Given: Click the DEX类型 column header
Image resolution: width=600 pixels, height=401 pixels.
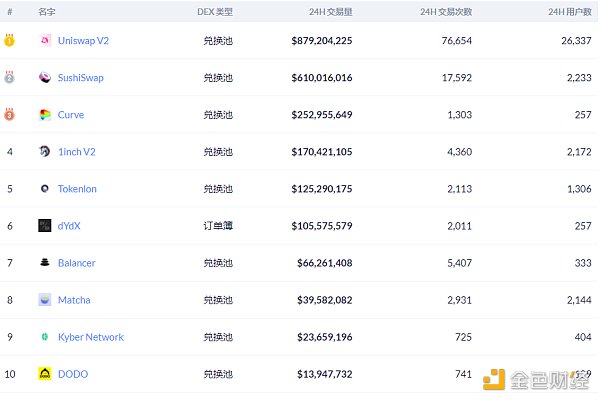Looking at the screenshot, I should tap(215, 12).
